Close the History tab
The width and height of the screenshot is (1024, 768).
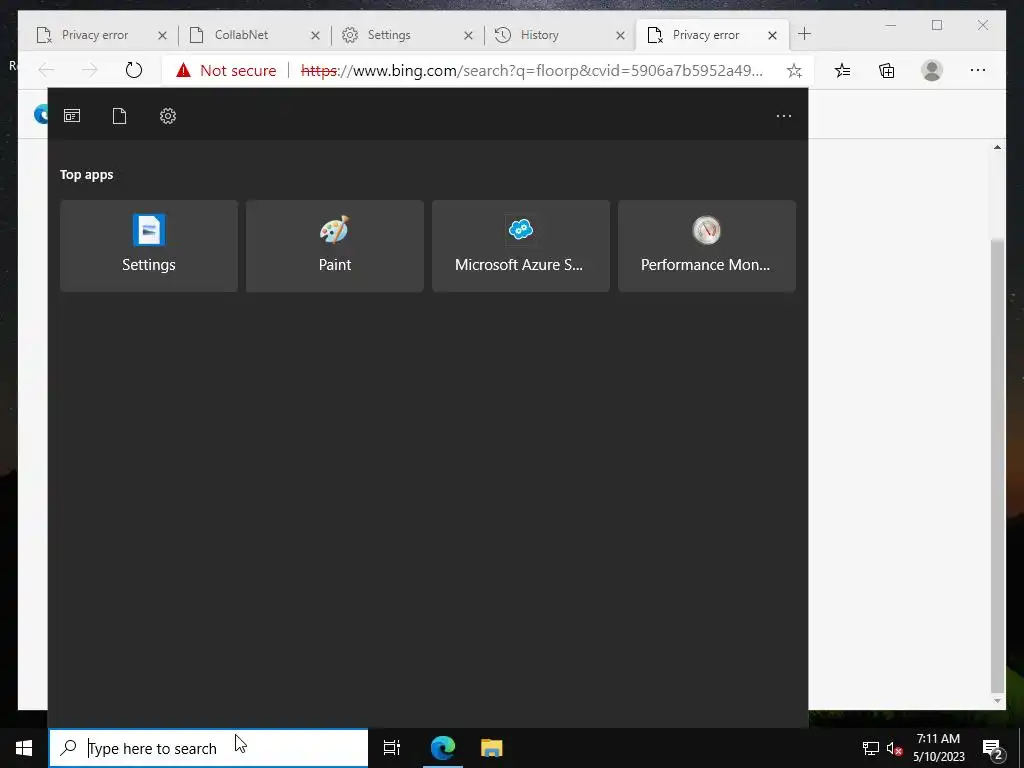tap(620, 35)
